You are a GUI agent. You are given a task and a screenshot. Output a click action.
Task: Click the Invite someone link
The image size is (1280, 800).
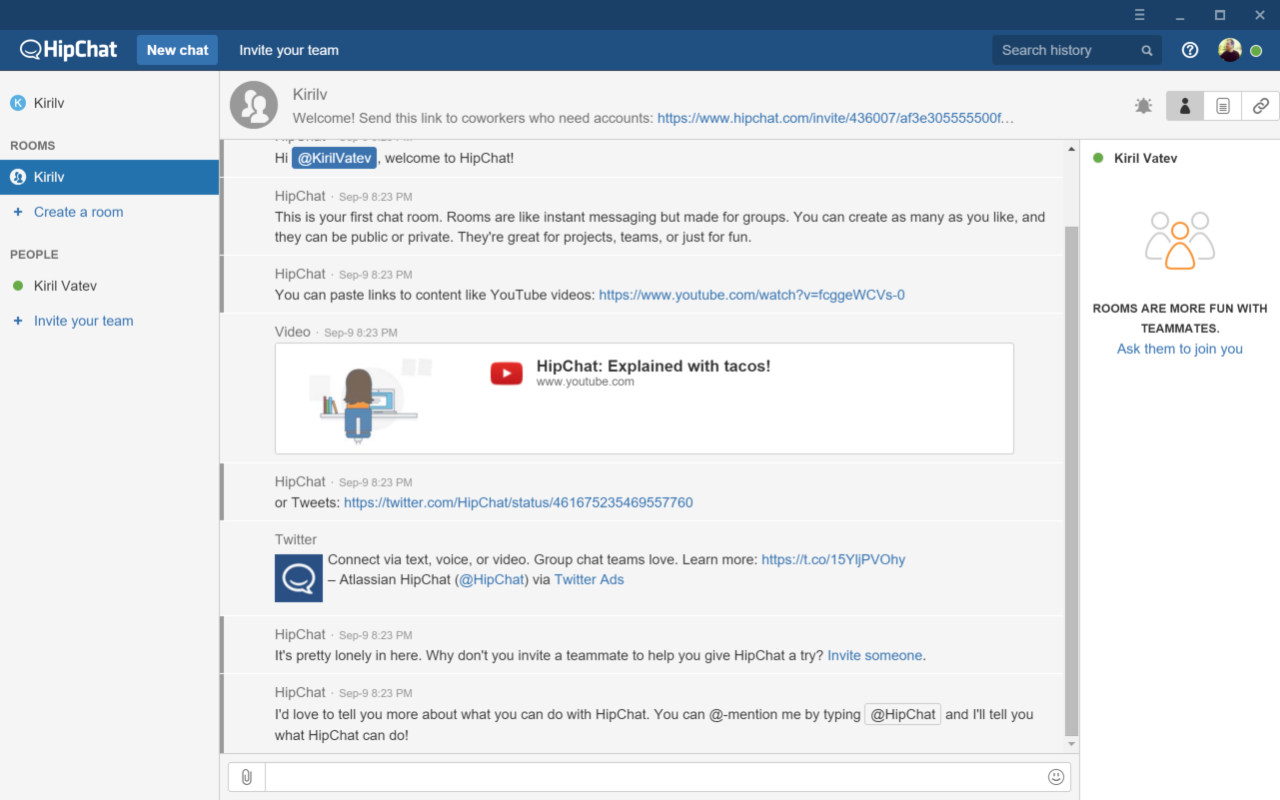(x=875, y=656)
